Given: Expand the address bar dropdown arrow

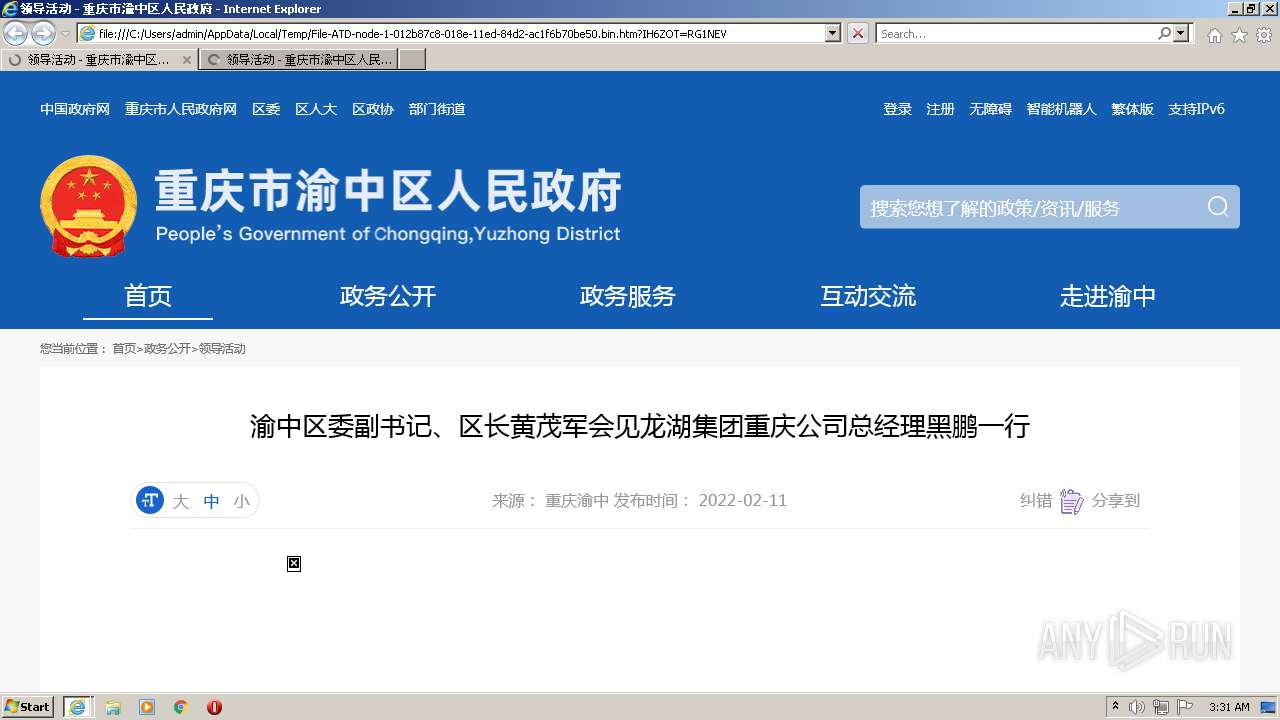Looking at the screenshot, I should 833,33.
